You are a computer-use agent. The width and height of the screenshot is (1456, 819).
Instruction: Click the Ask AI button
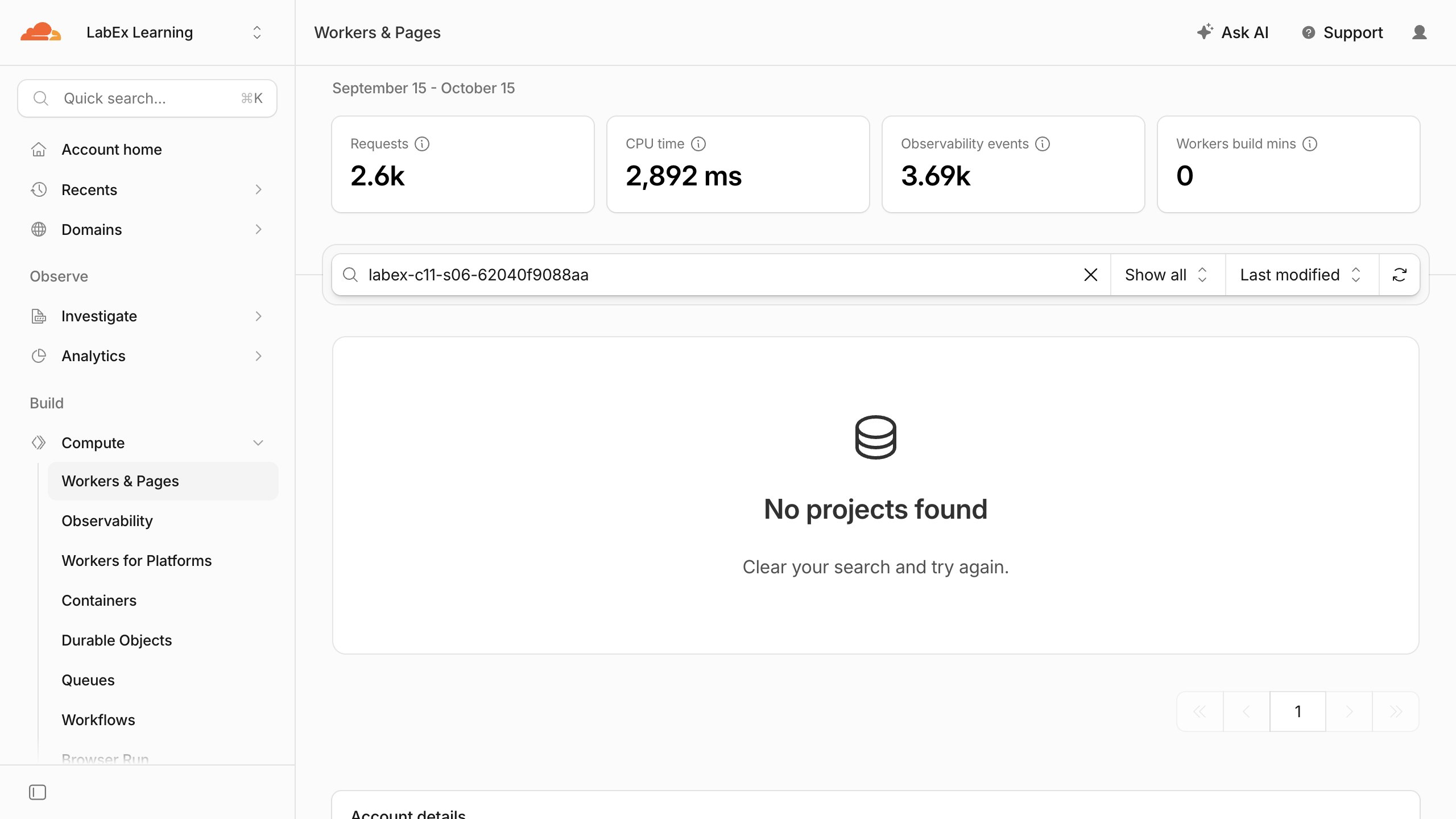pos(1232,32)
